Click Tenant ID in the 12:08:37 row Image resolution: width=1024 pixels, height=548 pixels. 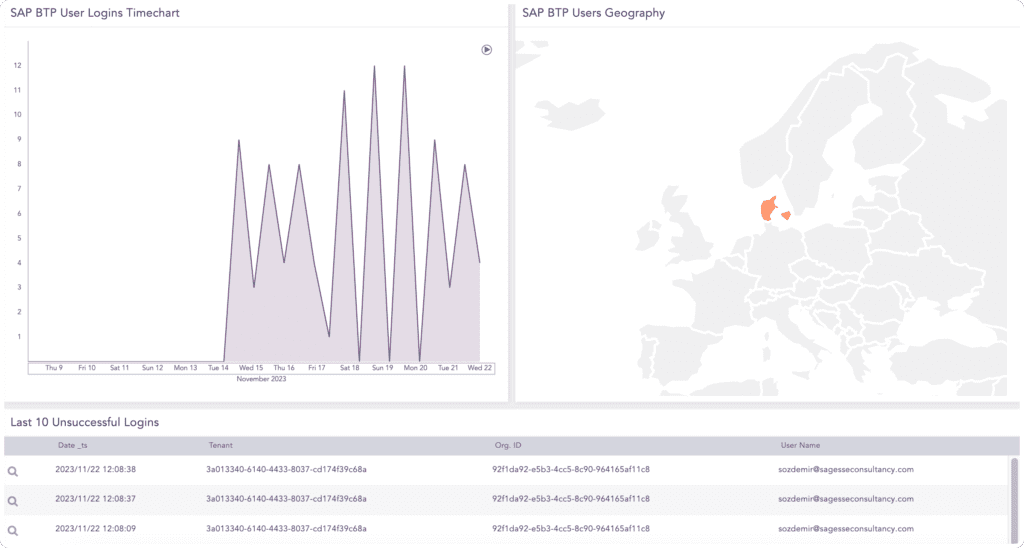pyautogui.click(x=286, y=499)
